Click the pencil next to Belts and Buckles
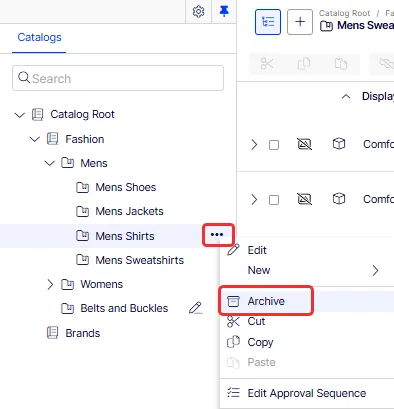Viewport: 394px width, 409px height. (x=195, y=308)
